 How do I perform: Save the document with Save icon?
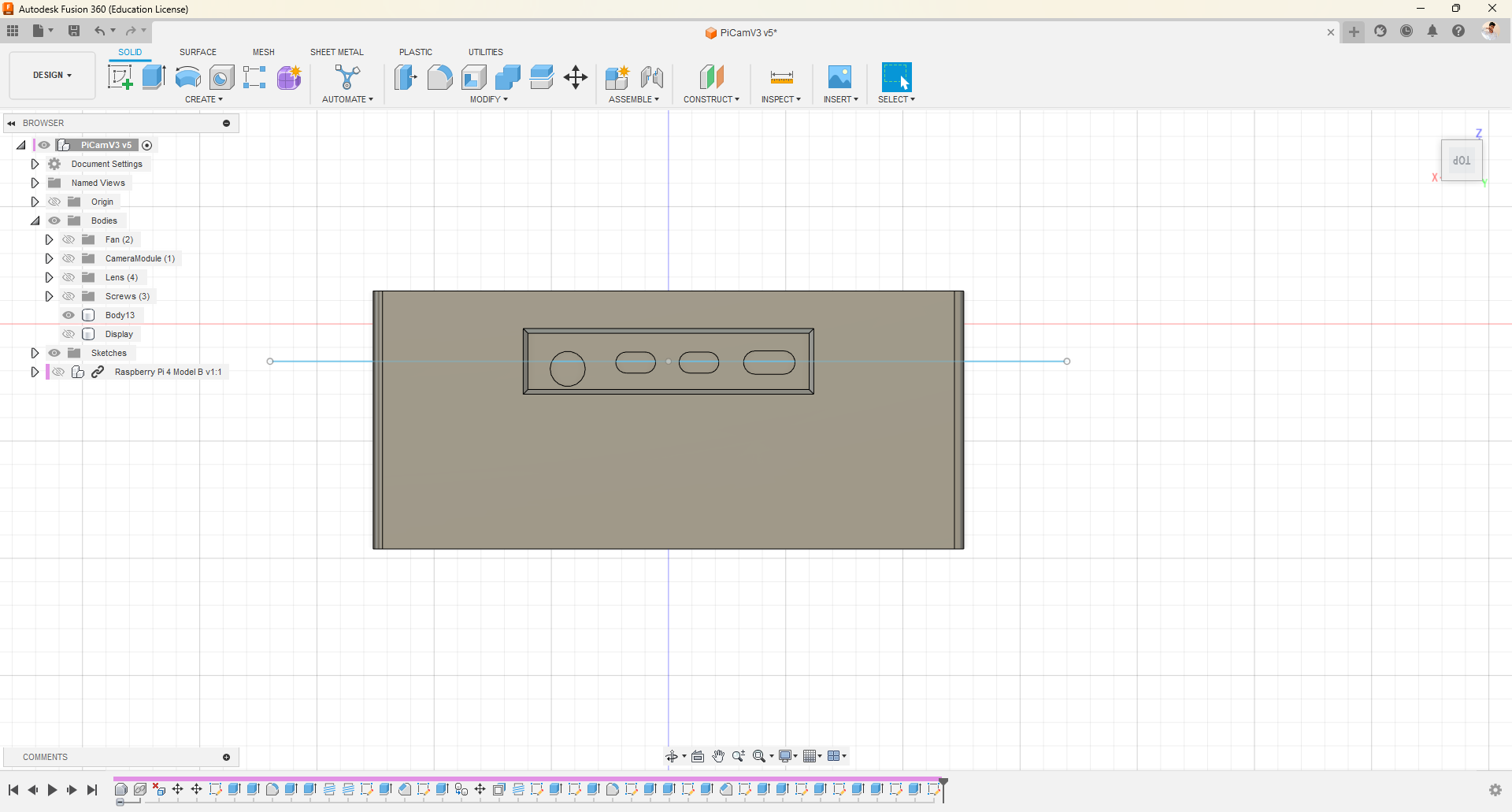point(74,31)
